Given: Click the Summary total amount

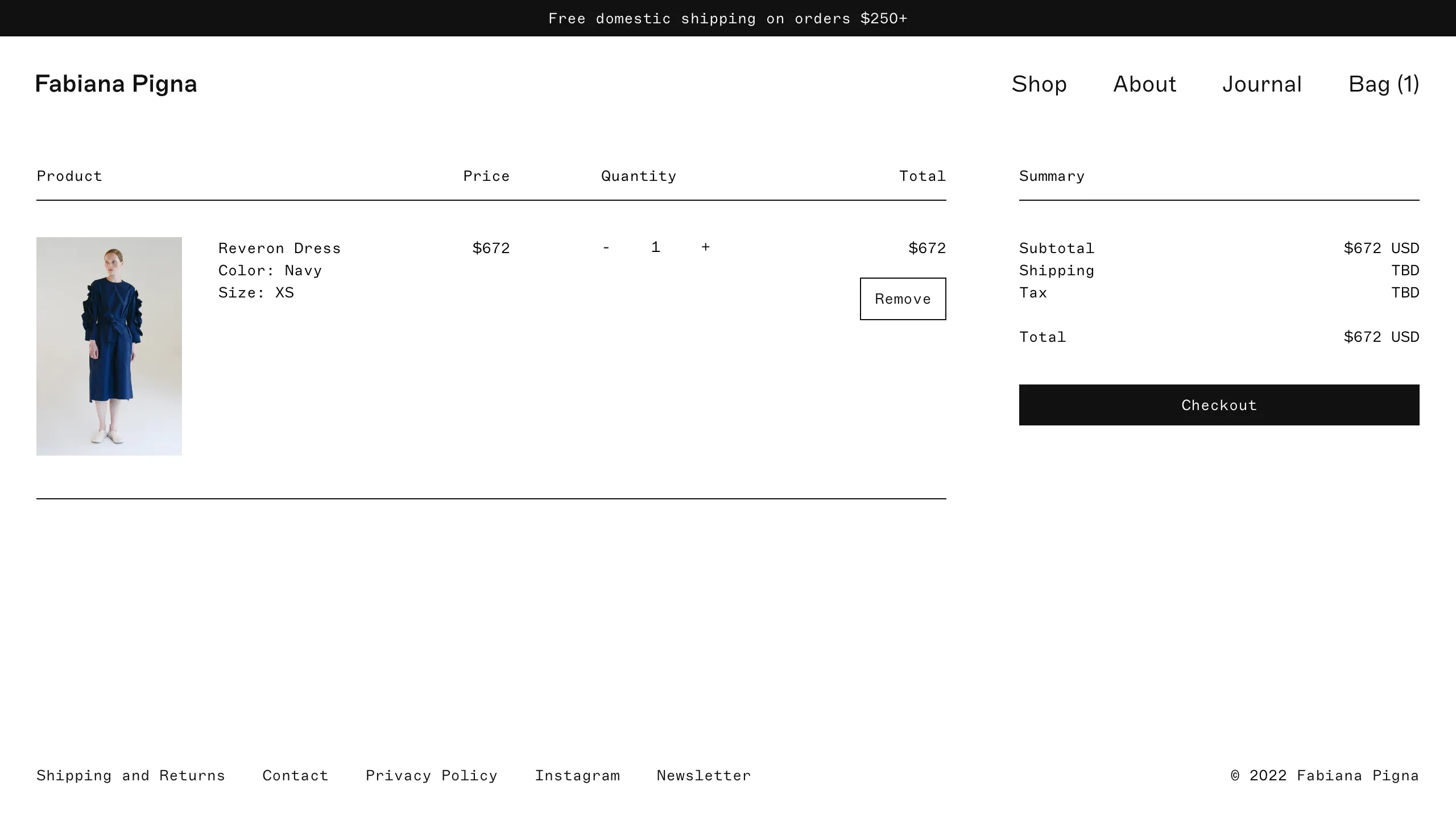Looking at the screenshot, I should 1381,337.
